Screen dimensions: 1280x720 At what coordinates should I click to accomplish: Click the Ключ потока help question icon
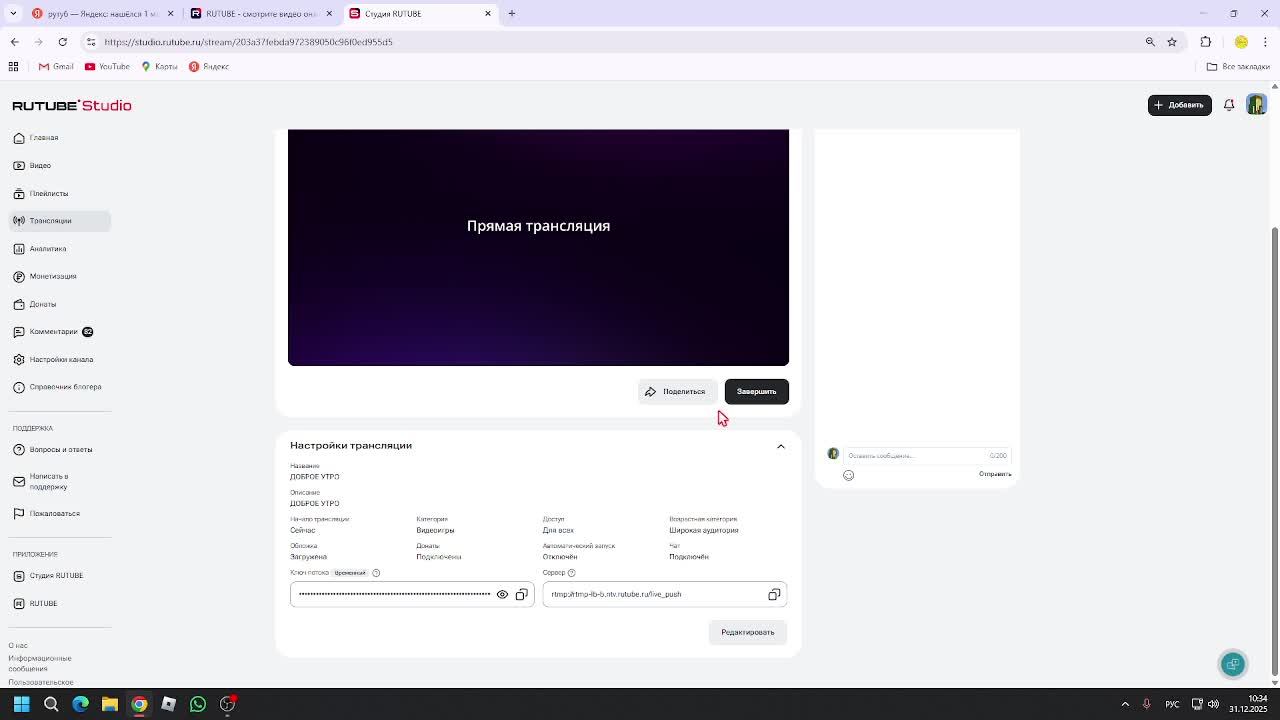click(376, 573)
